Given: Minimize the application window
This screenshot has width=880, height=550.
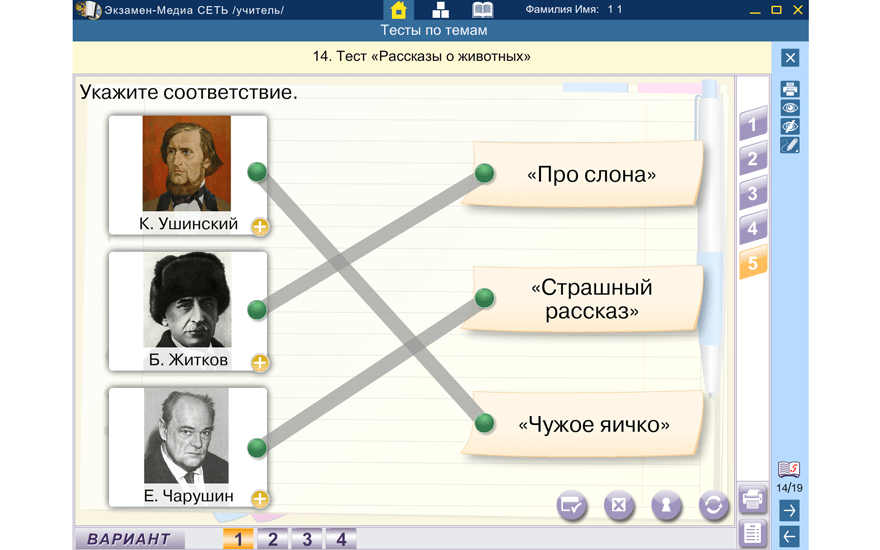Looking at the screenshot, I should 755,11.
